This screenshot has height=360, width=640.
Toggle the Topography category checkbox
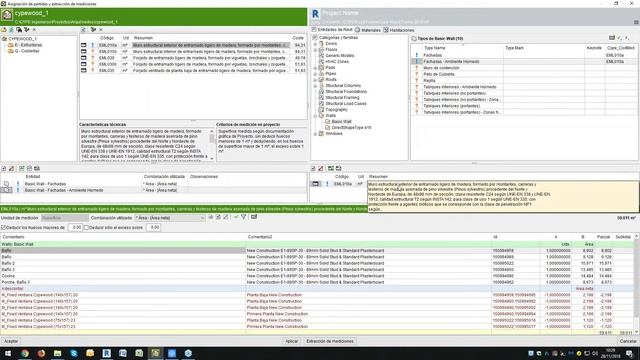321,110
